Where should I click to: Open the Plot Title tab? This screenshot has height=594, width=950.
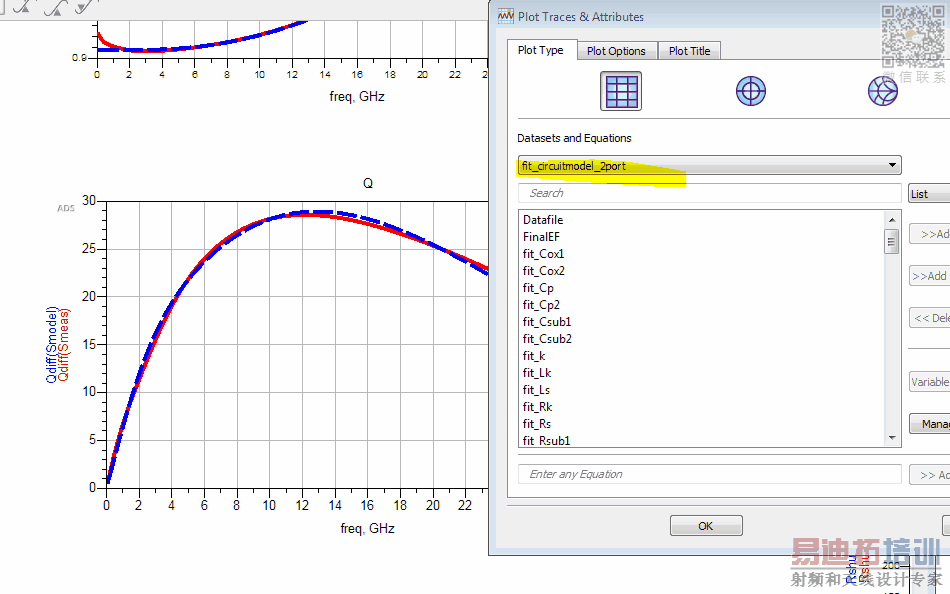tap(689, 51)
